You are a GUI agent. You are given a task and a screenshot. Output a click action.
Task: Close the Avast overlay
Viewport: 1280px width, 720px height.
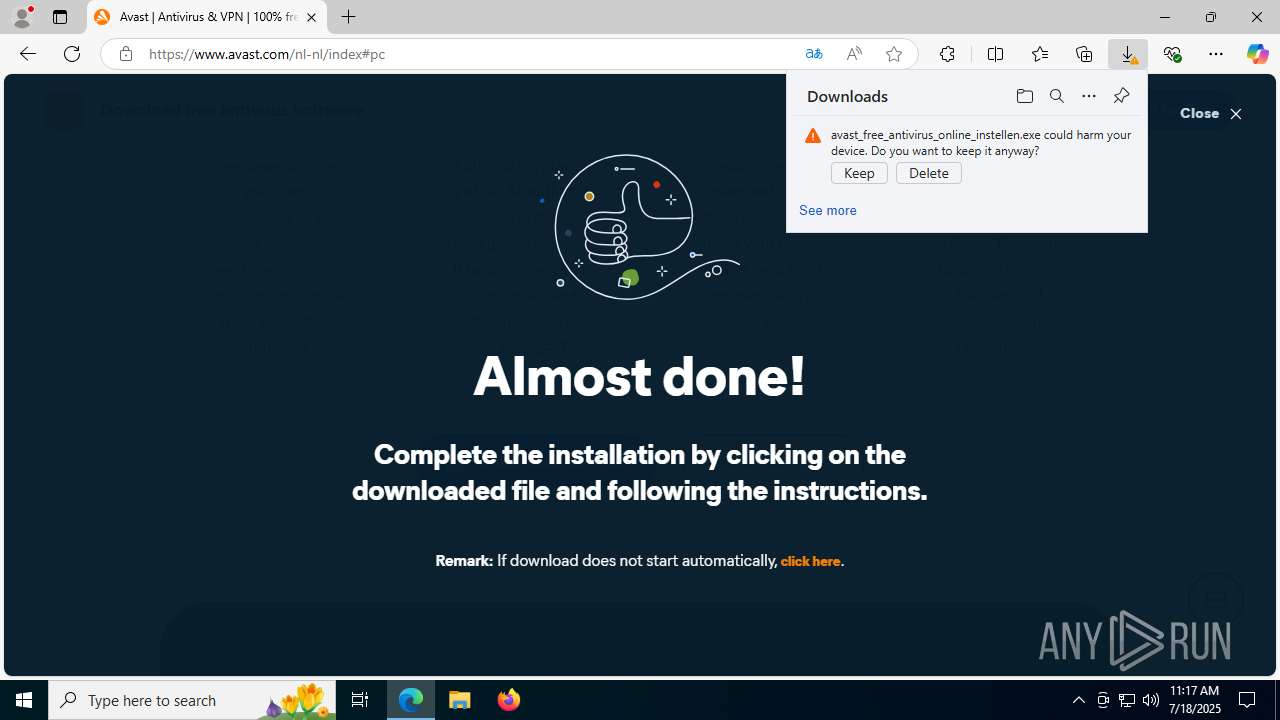1211,113
